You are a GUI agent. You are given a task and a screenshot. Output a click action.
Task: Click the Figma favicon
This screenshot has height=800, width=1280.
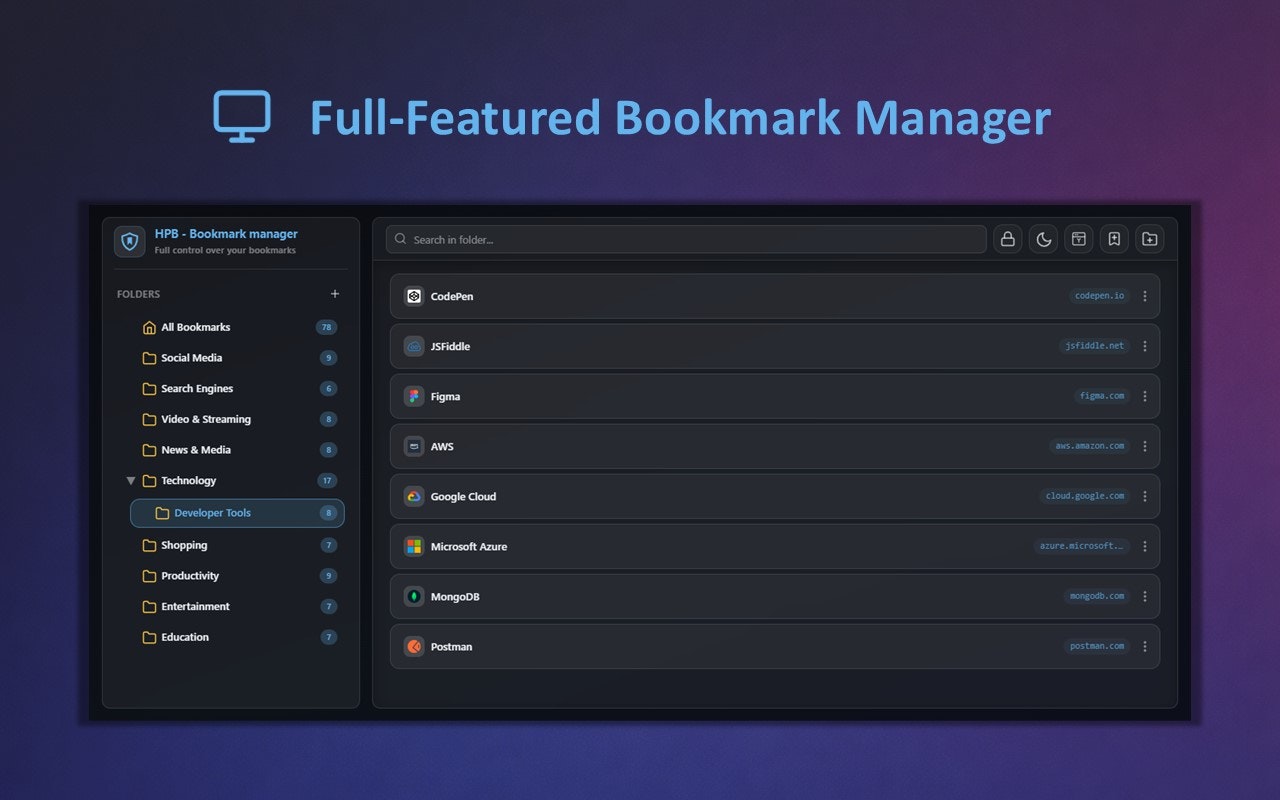coord(414,396)
